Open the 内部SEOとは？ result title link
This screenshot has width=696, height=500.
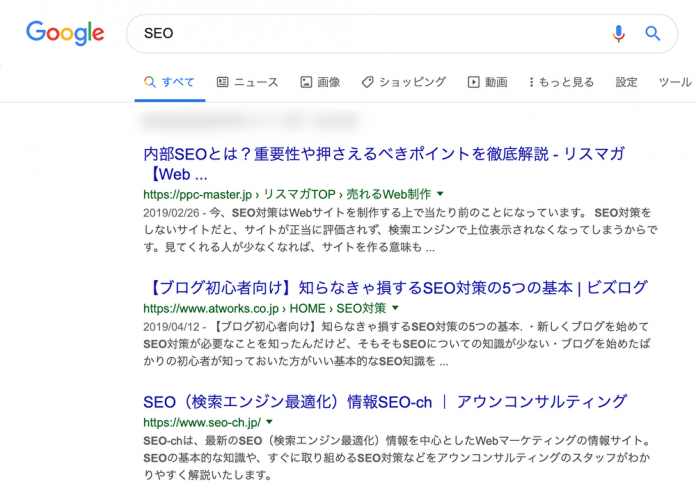point(384,164)
